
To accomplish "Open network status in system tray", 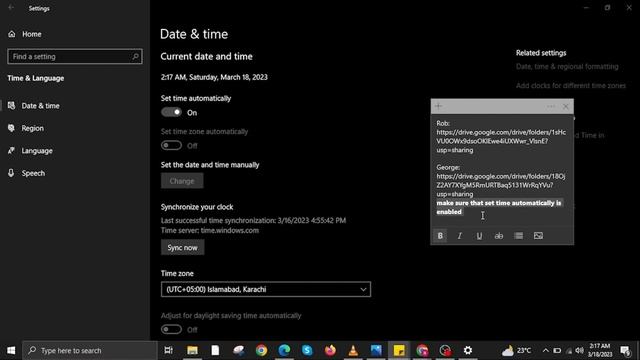I will tap(569, 350).
